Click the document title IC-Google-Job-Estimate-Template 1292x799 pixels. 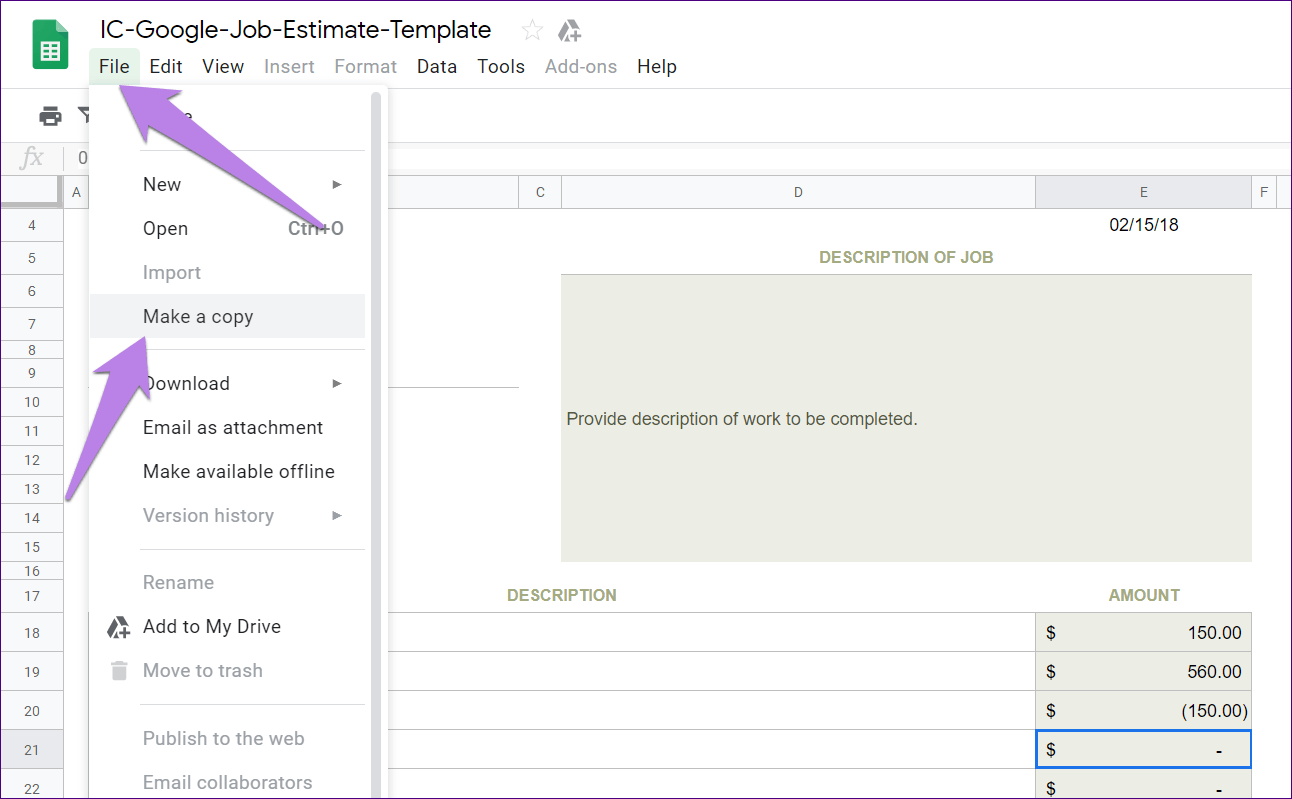tap(295, 30)
